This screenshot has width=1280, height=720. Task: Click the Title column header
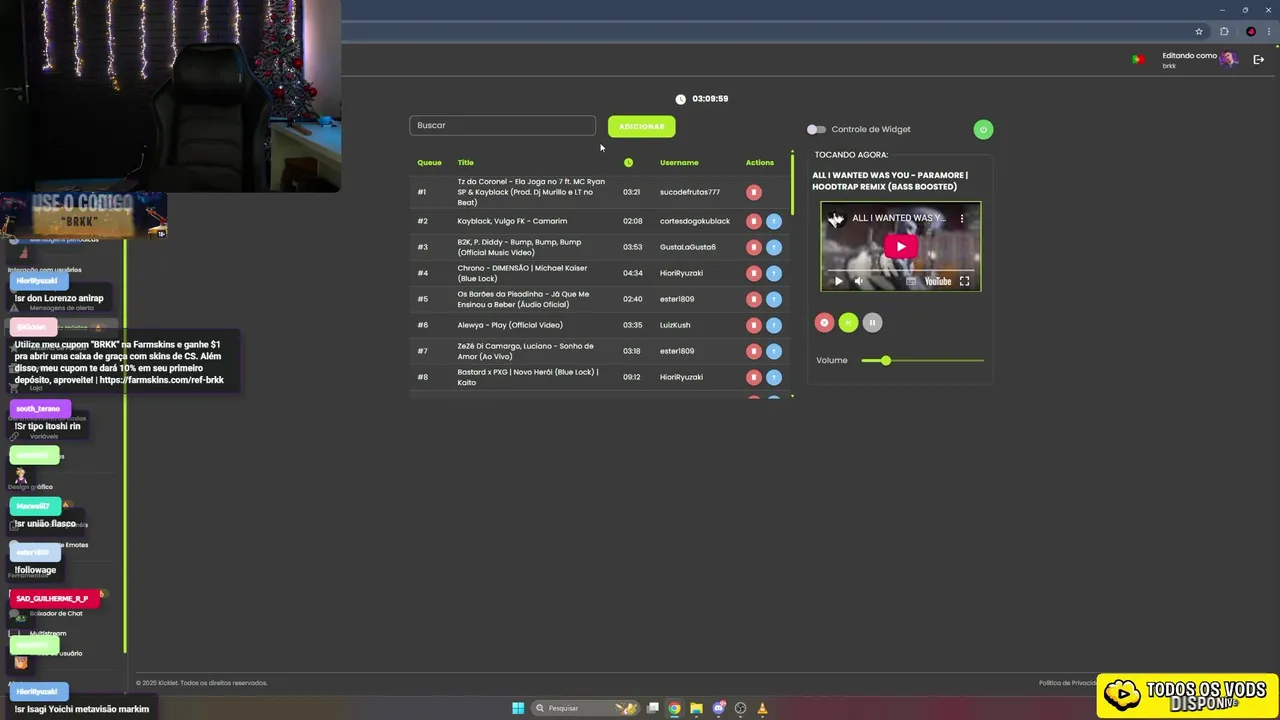coord(465,162)
